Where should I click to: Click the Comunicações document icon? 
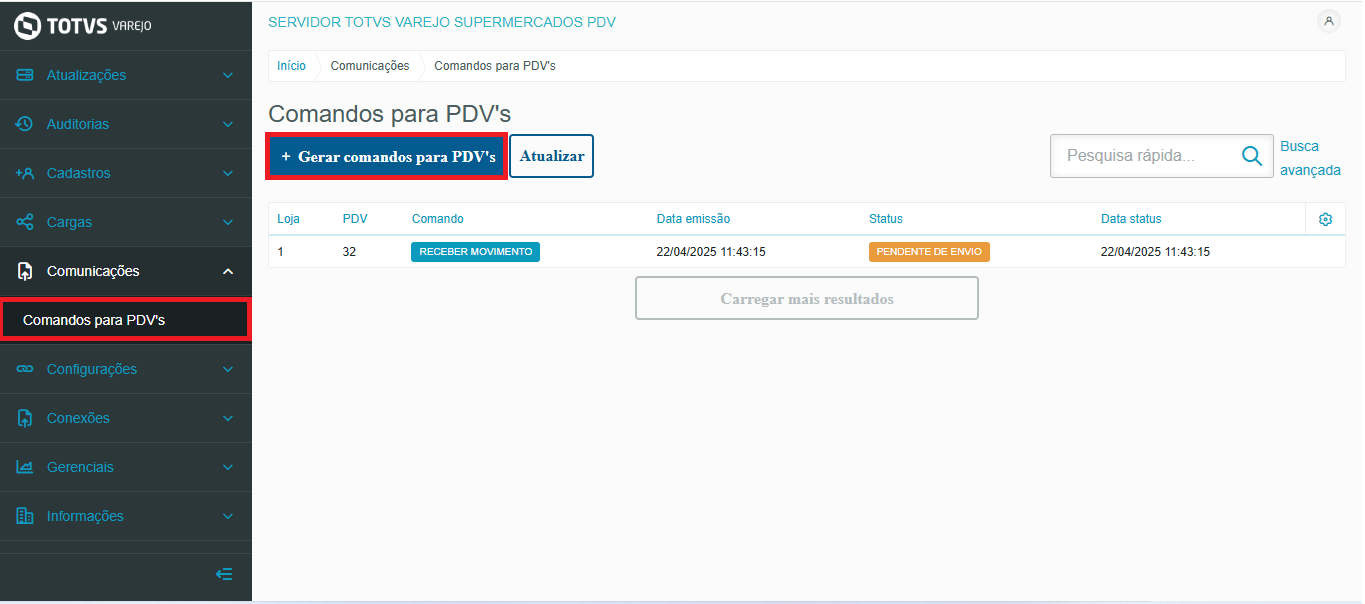point(26,271)
